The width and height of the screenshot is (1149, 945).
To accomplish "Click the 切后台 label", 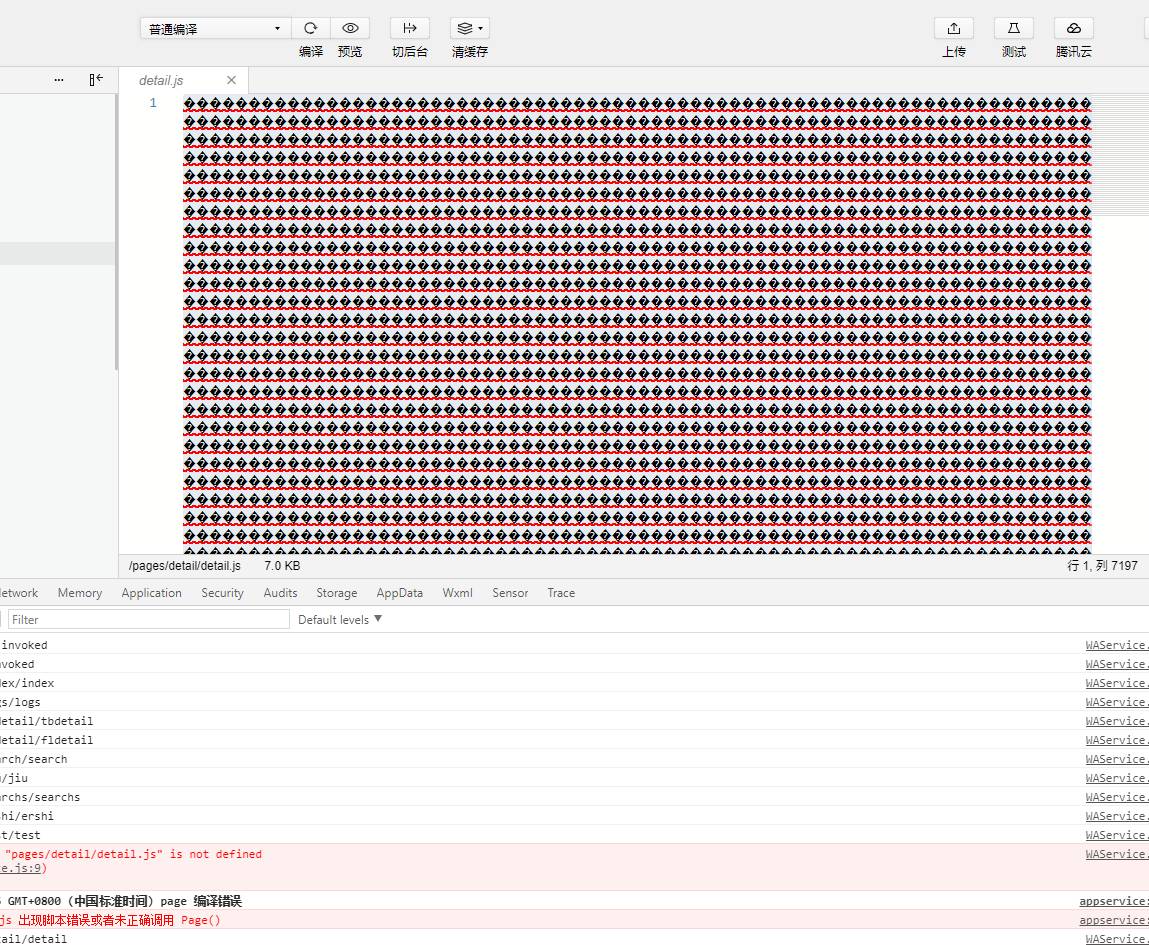I will pos(410,51).
